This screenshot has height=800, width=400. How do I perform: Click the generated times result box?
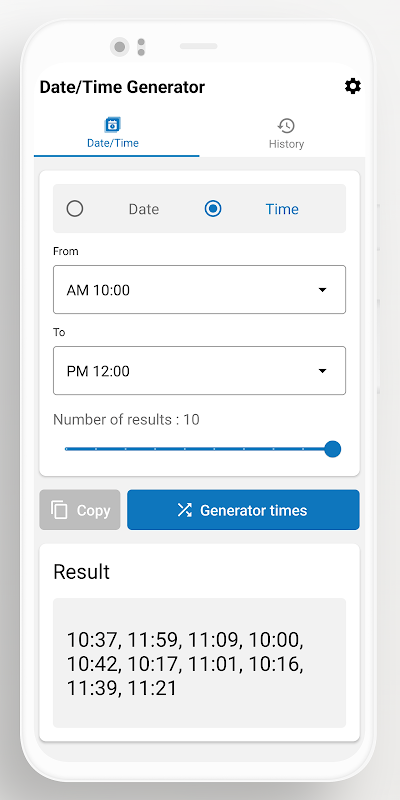click(x=199, y=663)
